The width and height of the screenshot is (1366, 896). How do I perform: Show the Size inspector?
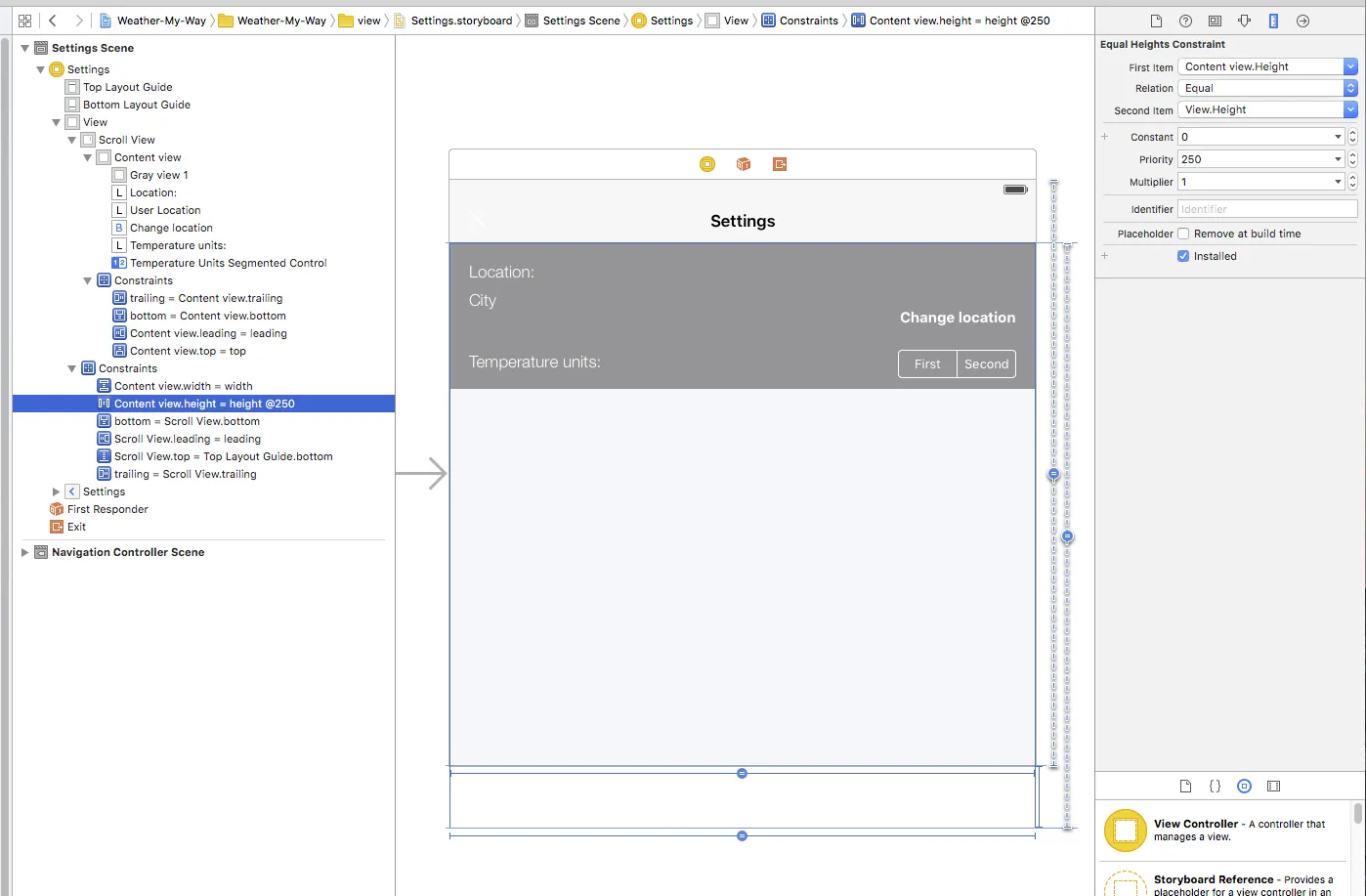click(x=1273, y=21)
